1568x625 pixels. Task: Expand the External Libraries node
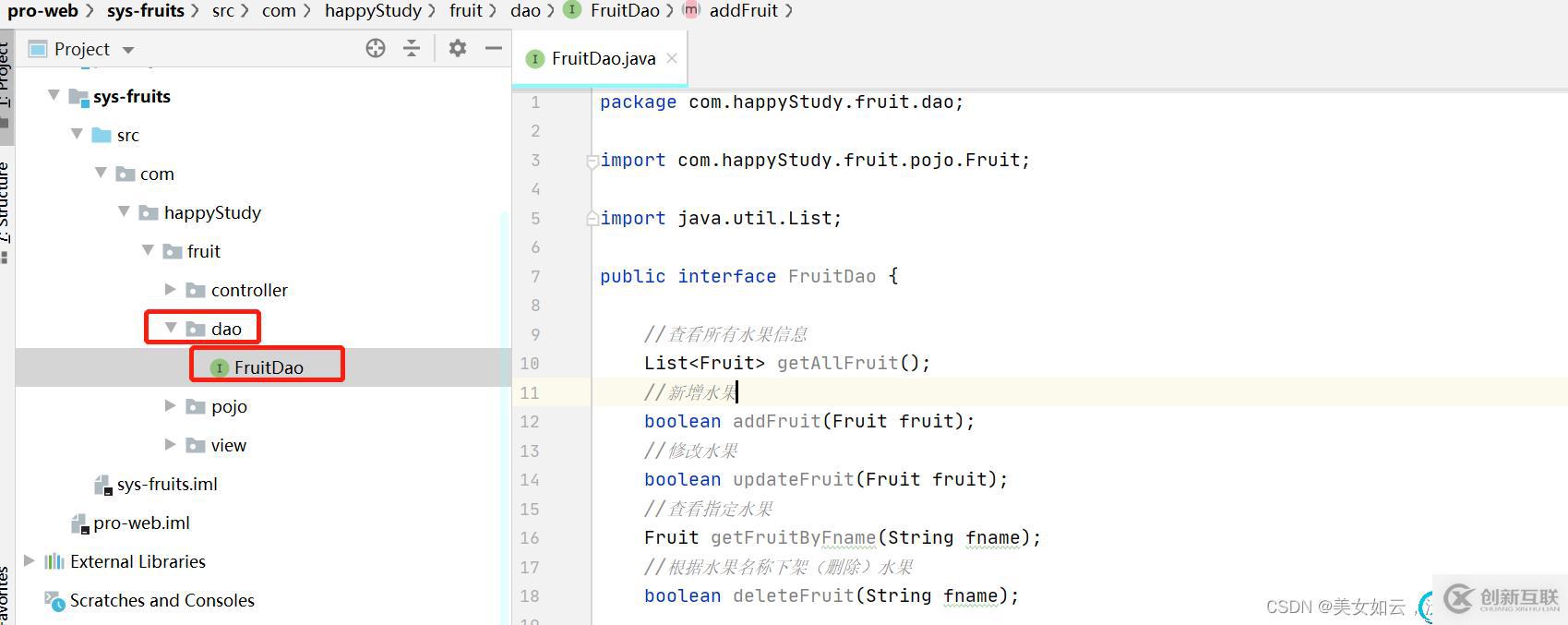pos(30,561)
